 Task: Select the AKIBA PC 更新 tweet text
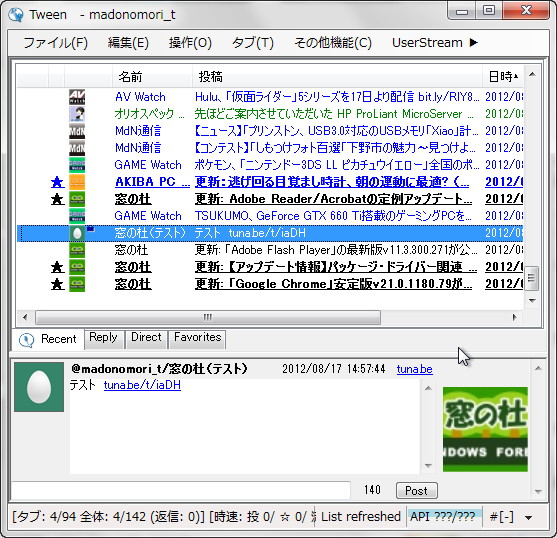click(332, 182)
